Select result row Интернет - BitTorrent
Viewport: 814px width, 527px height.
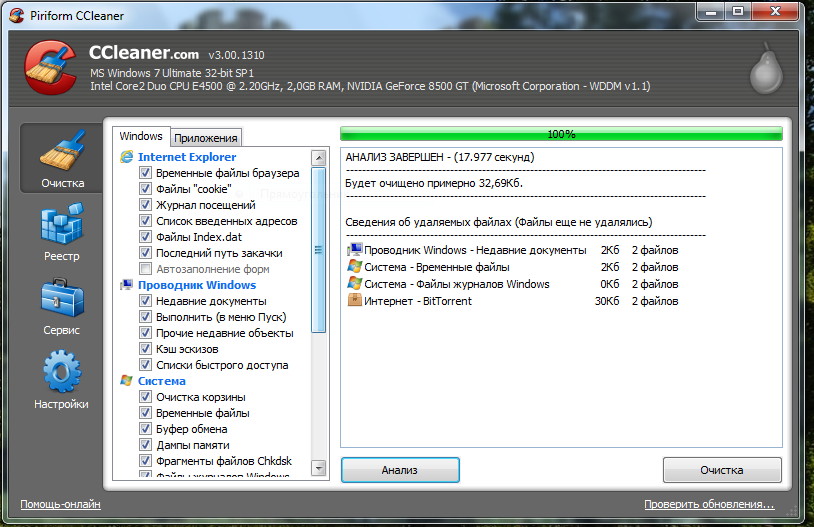(x=513, y=301)
